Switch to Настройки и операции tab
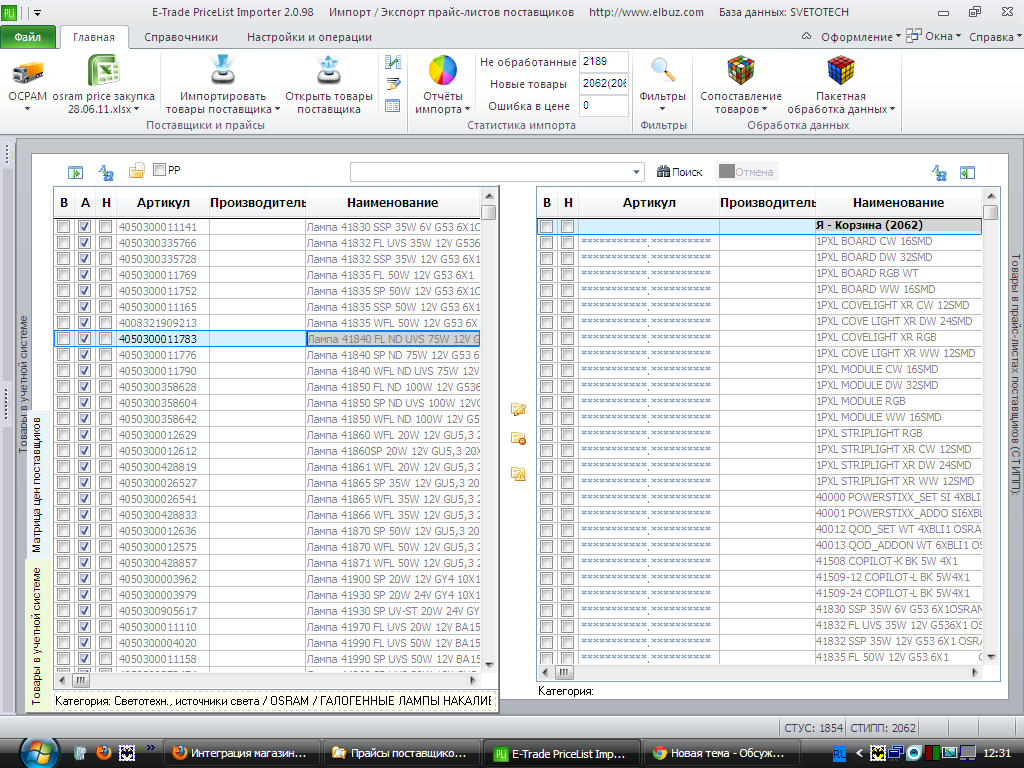 309,37
